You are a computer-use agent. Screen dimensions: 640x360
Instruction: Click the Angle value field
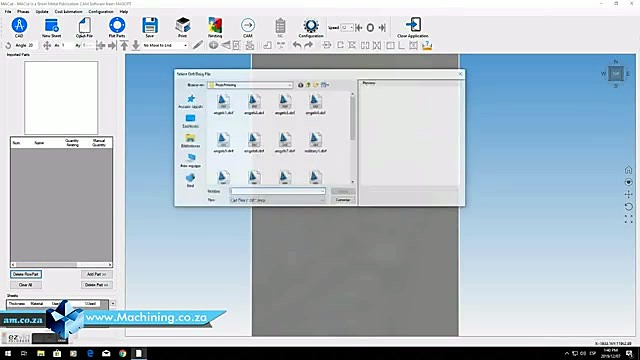click(30, 45)
